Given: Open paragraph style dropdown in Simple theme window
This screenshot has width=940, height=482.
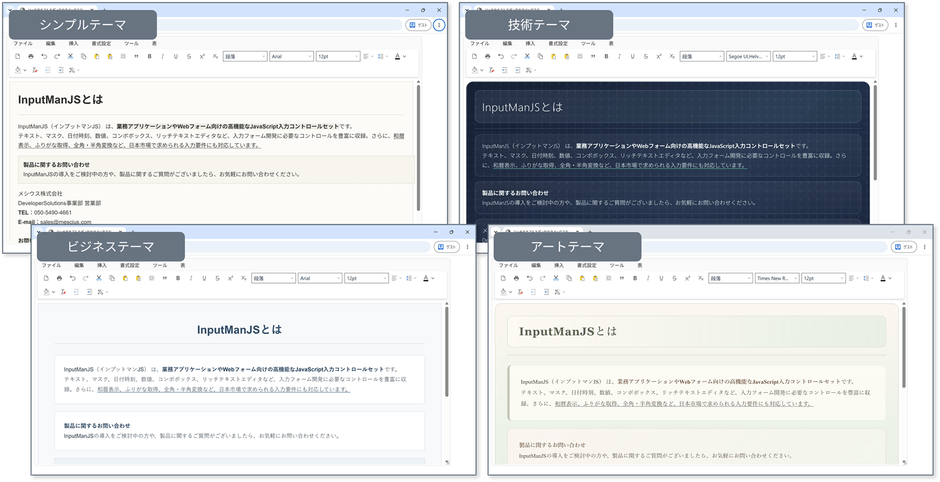Looking at the screenshot, I should [245, 56].
